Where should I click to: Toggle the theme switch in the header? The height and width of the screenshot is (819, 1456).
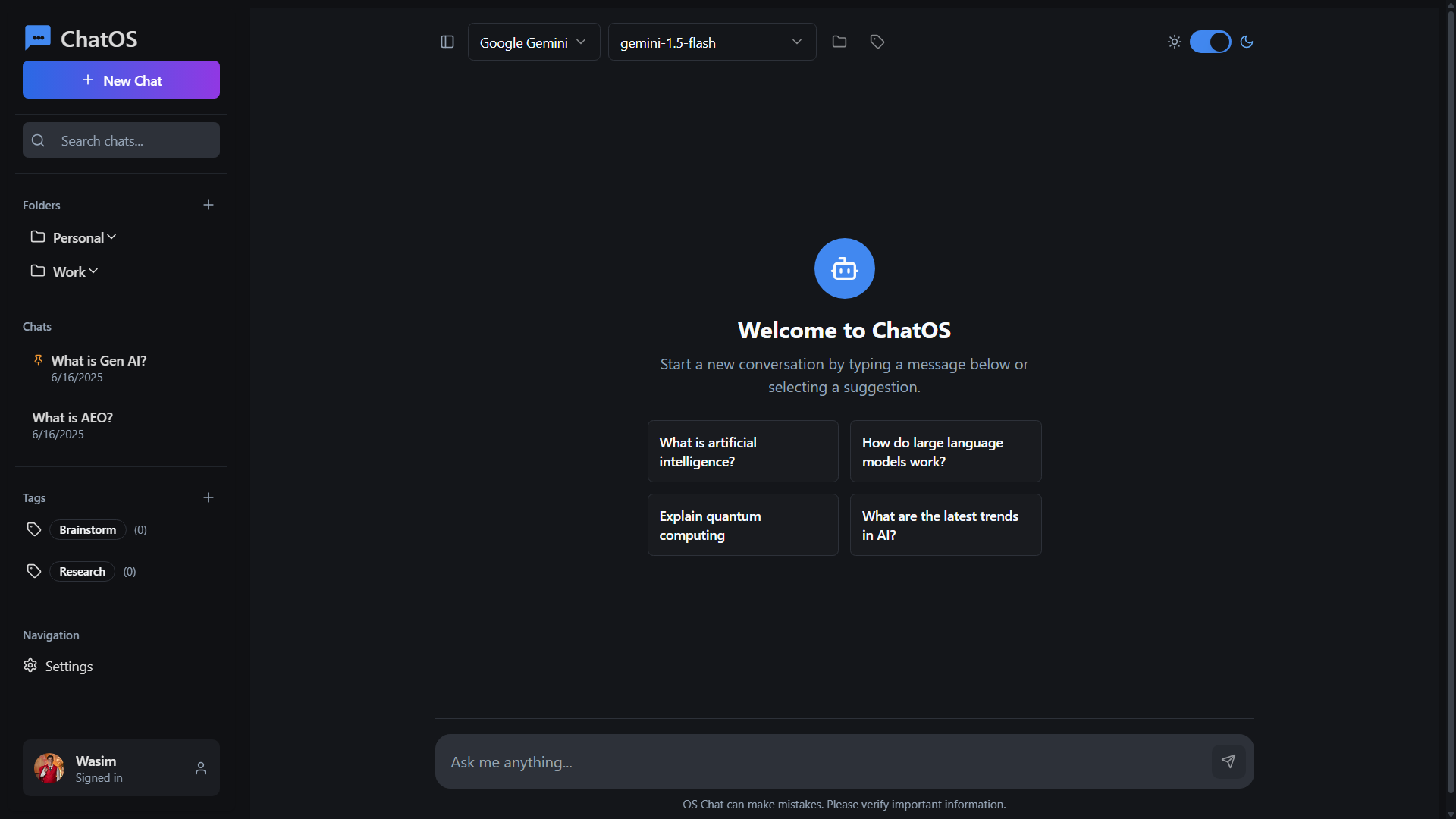(x=1211, y=42)
